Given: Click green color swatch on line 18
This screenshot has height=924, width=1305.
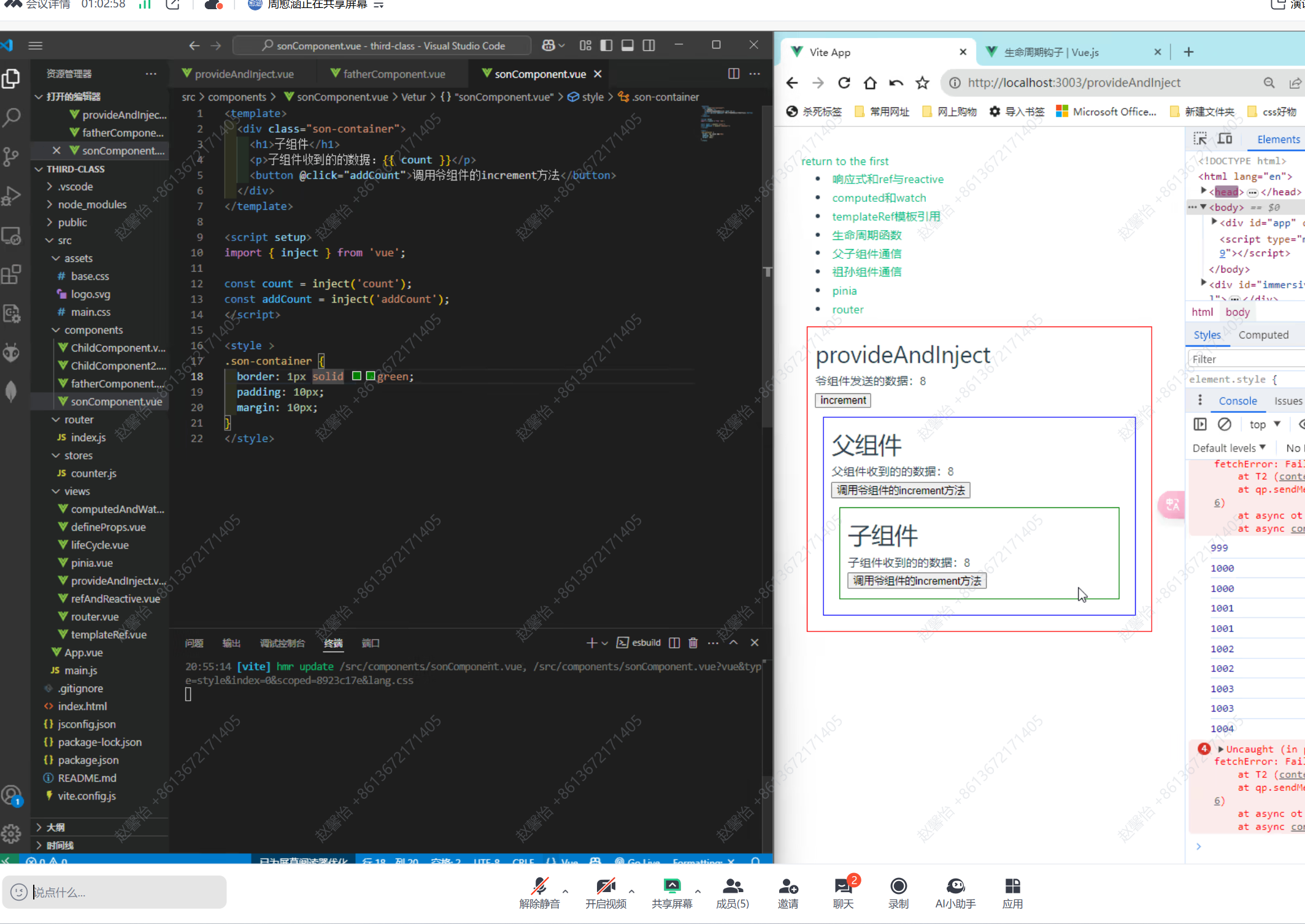Looking at the screenshot, I should [371, 376].
